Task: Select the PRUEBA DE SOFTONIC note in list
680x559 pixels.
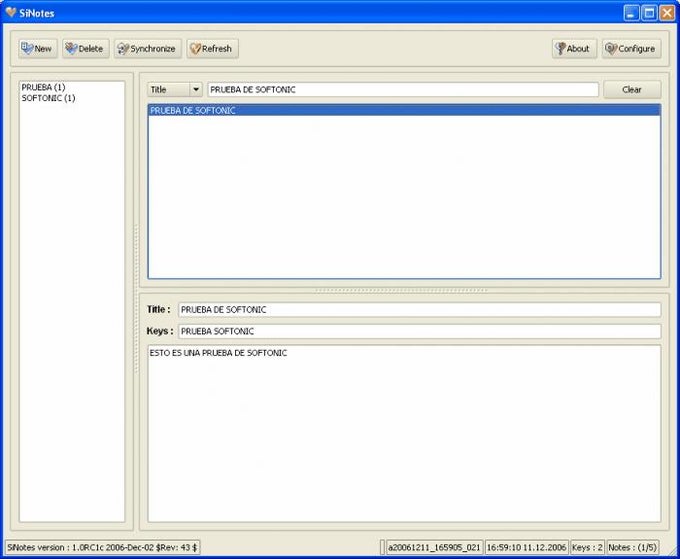Action: point(404,111)
